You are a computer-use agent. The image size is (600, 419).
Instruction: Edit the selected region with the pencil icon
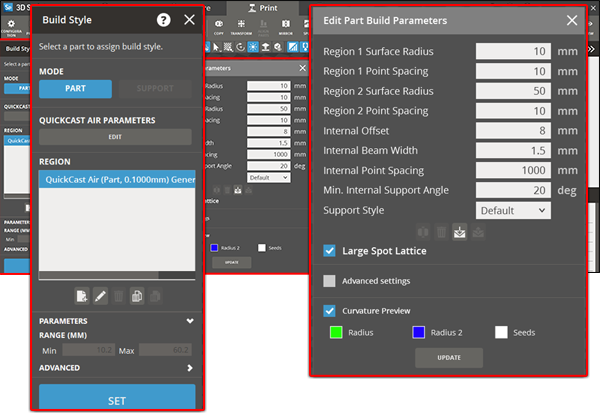coord(100,296)
